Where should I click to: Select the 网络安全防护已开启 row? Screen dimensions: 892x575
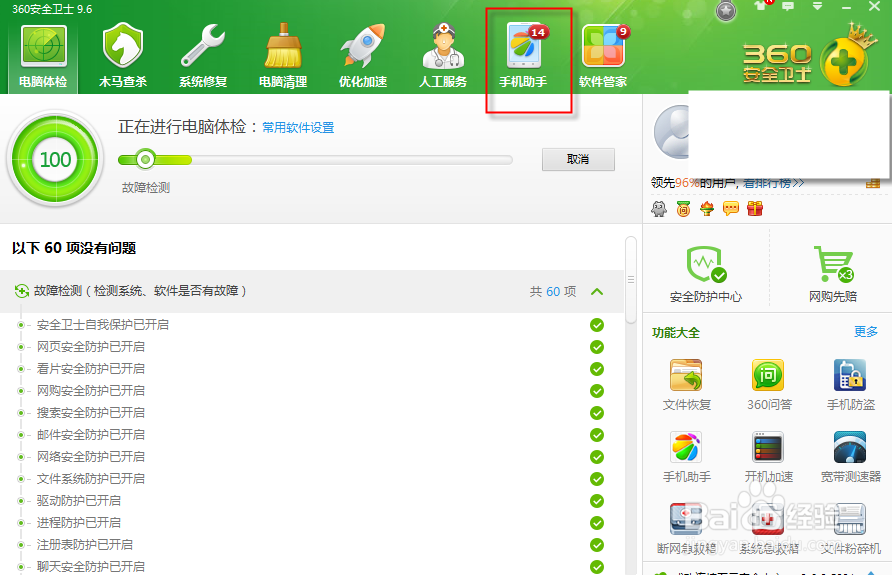click(x=312, y=457)
